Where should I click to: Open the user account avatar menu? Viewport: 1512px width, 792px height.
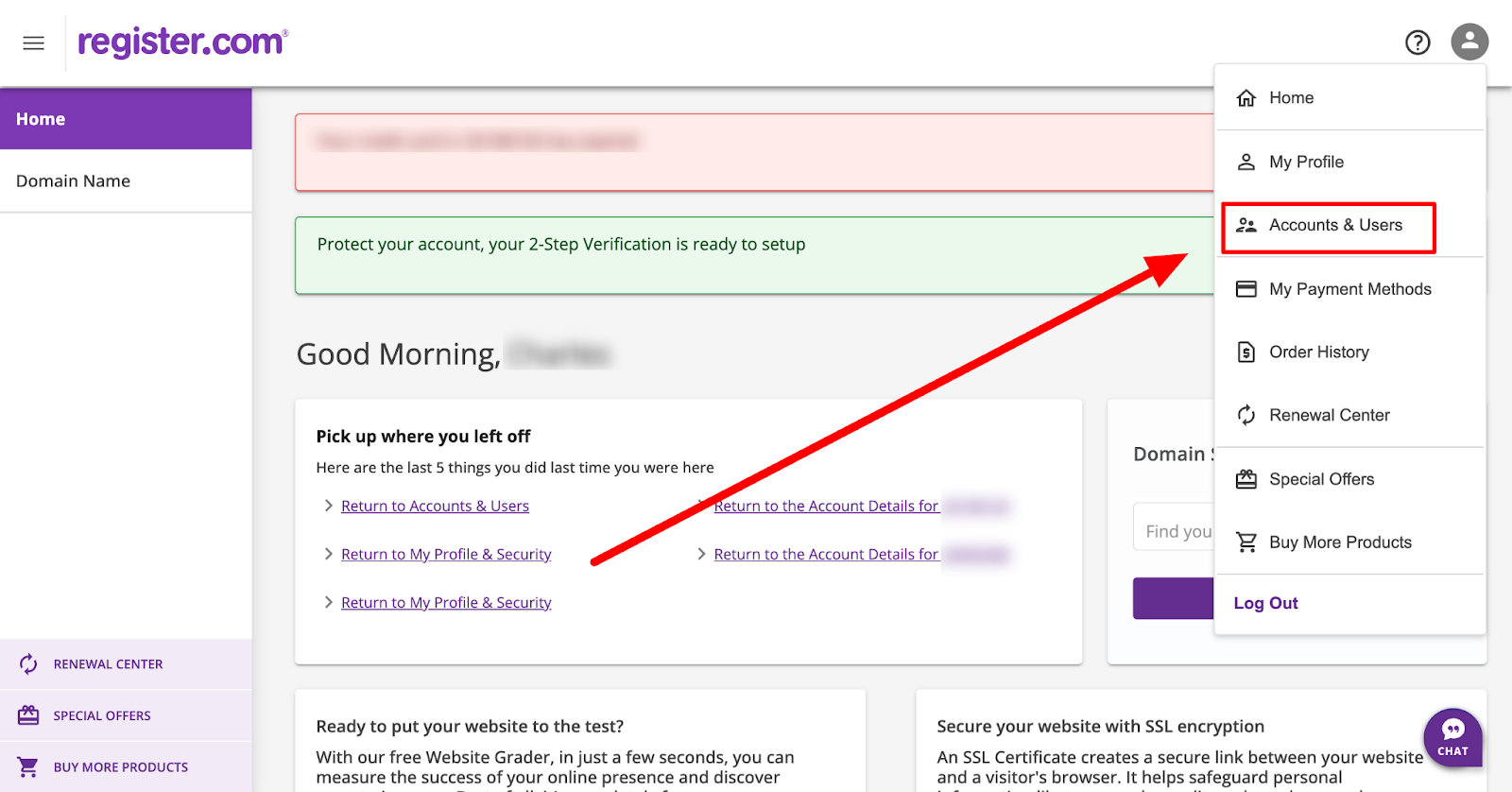tap(1469, 43)
